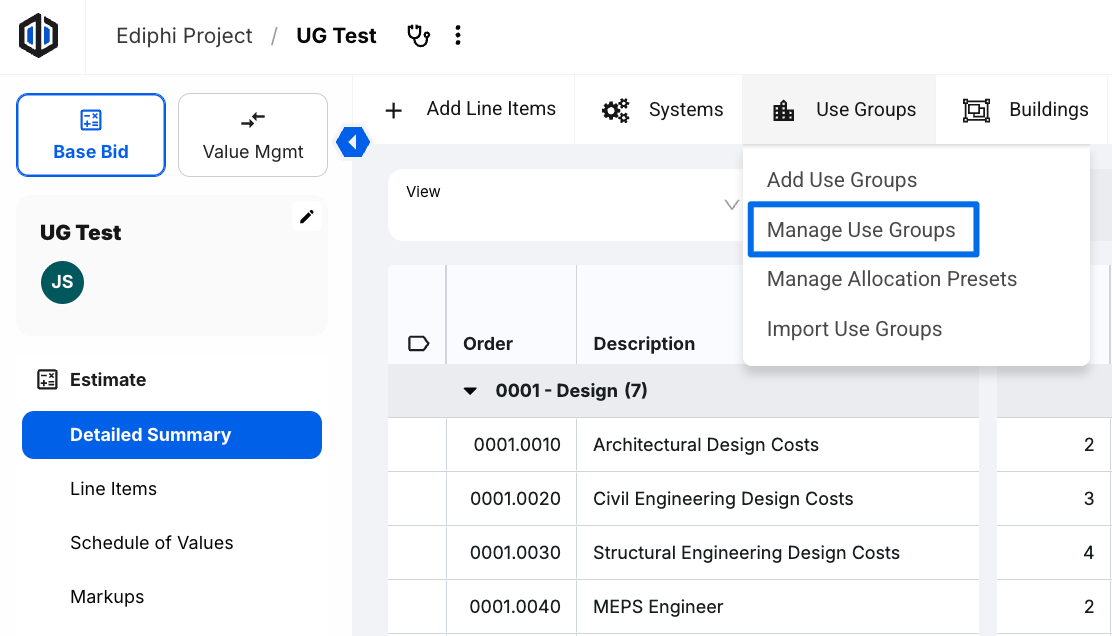Image resolution: width=1112 pixels, height=636 pixels.
Task: Open Markups in sidebar
Action: click(107, 597)
